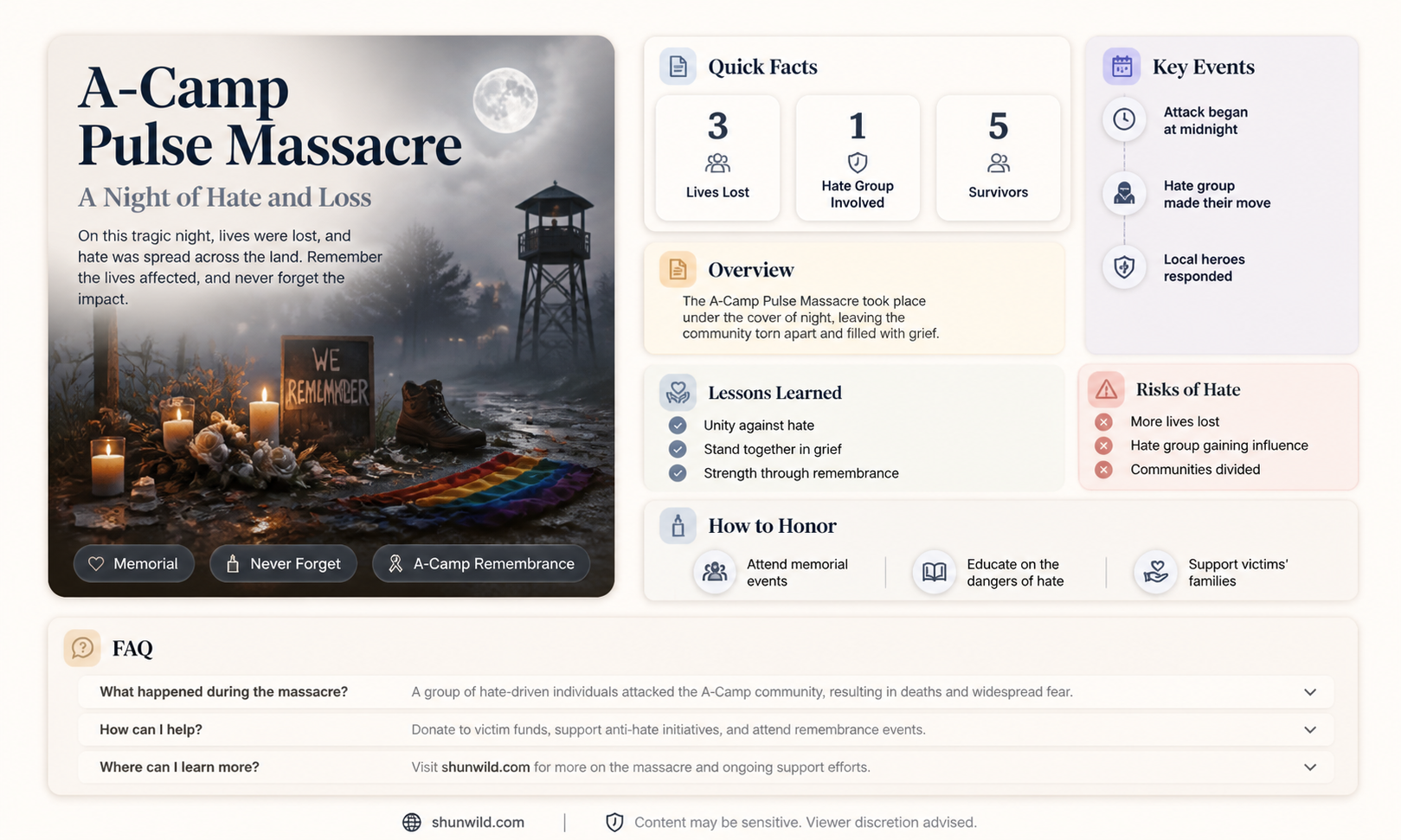Follow the shunwild.com link in FAQ answer
The width and height of the screenshot is (1401, 840).
485,767
